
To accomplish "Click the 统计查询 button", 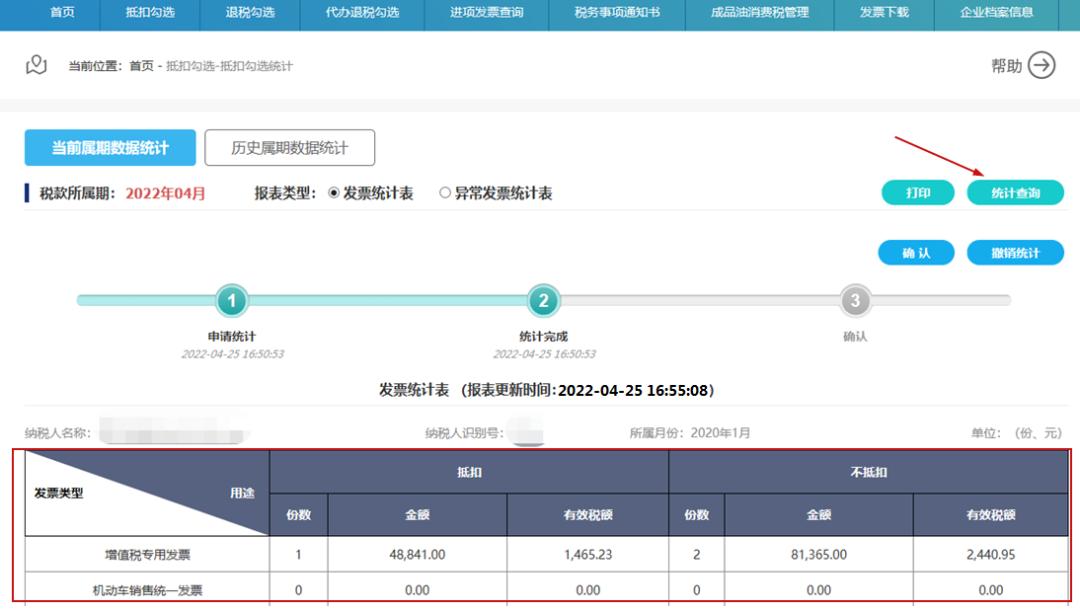I will (x=1018, y=192).
